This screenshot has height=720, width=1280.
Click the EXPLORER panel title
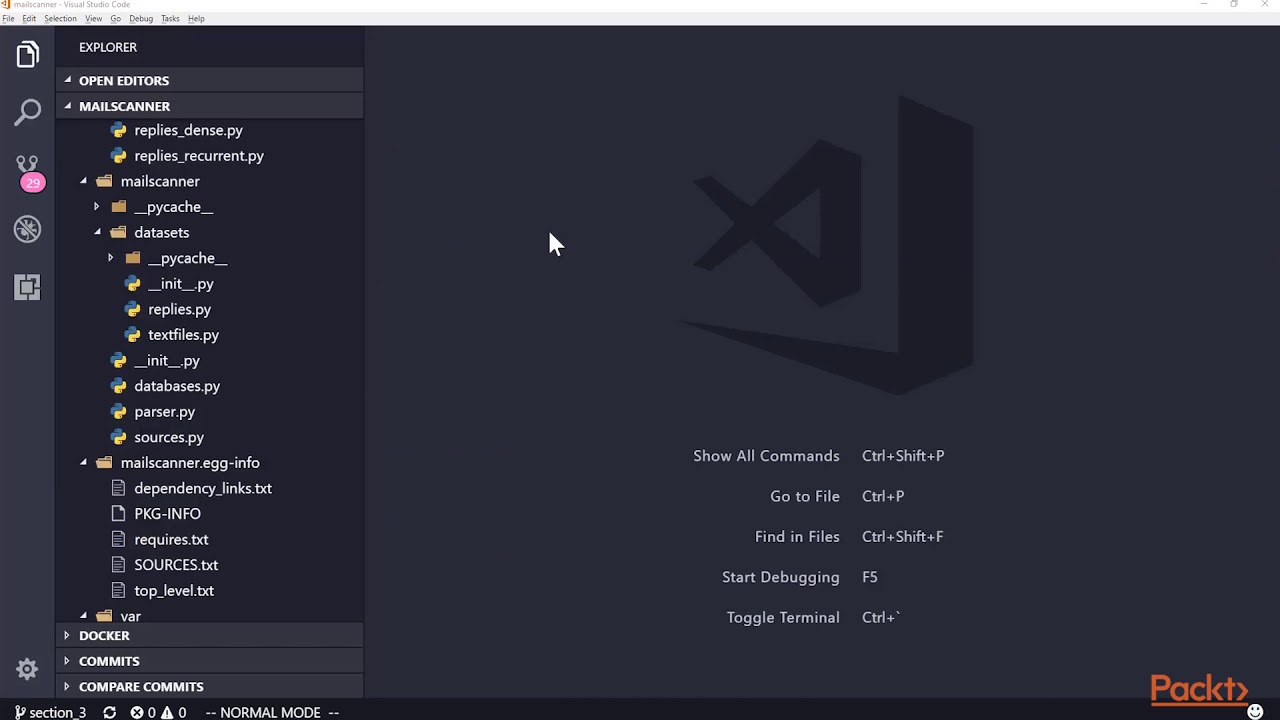[x=108, y=47]
